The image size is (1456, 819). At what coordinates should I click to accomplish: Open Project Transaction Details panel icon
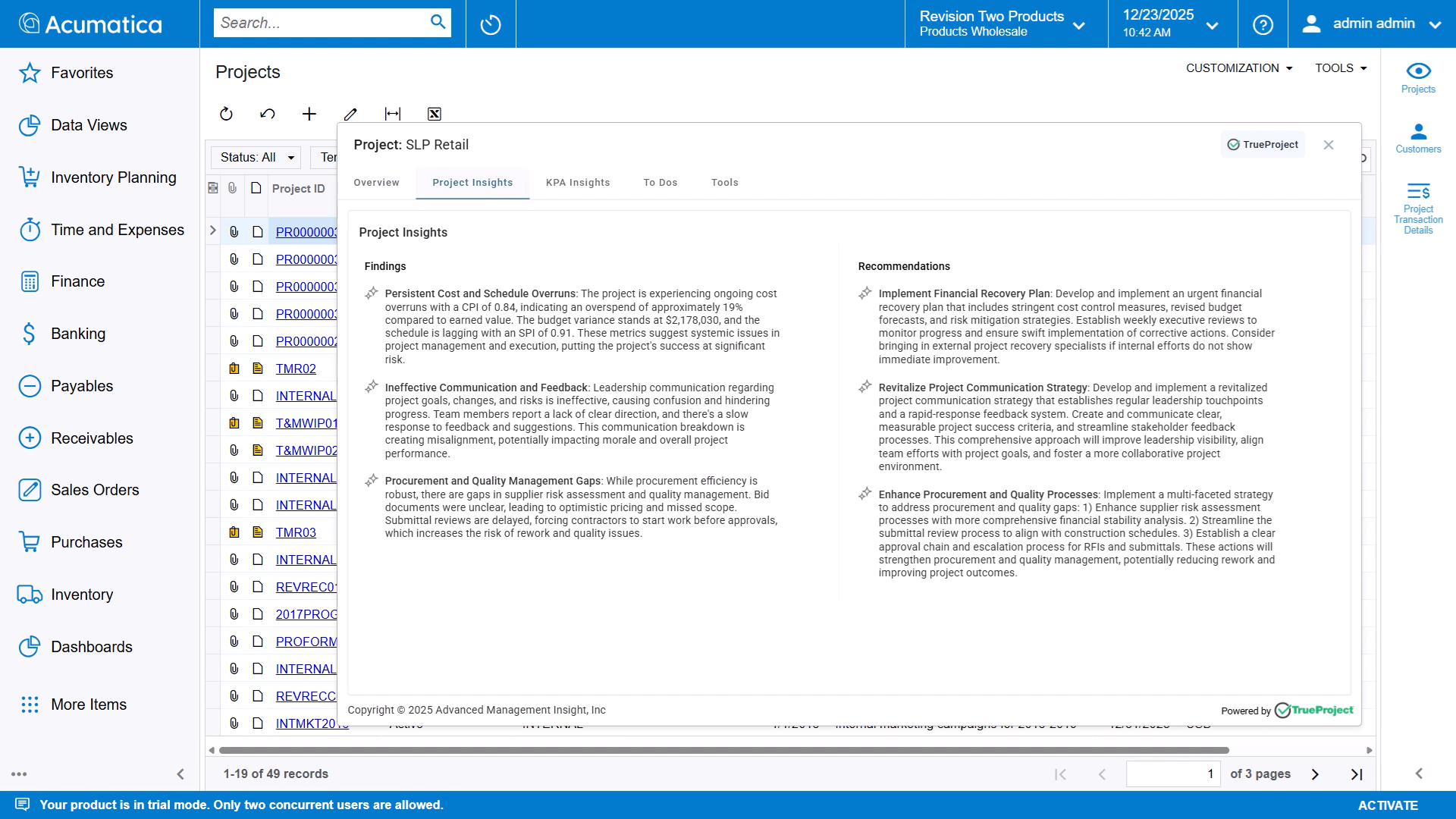coord(1418,199)
